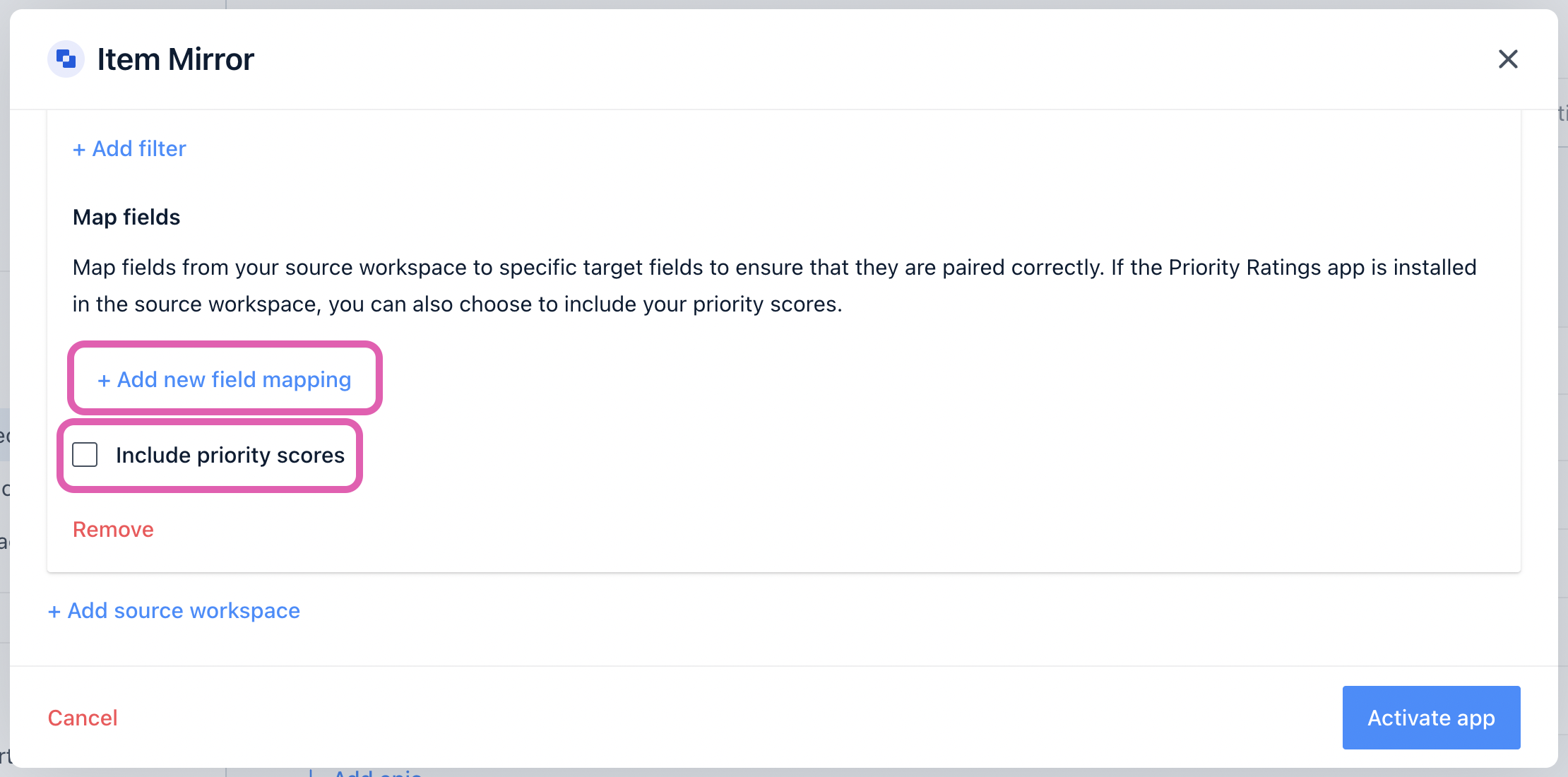This screenshot has width=1568, height=777.
Task: Activate the Item Mirror app
Action: coord(1431,718)
